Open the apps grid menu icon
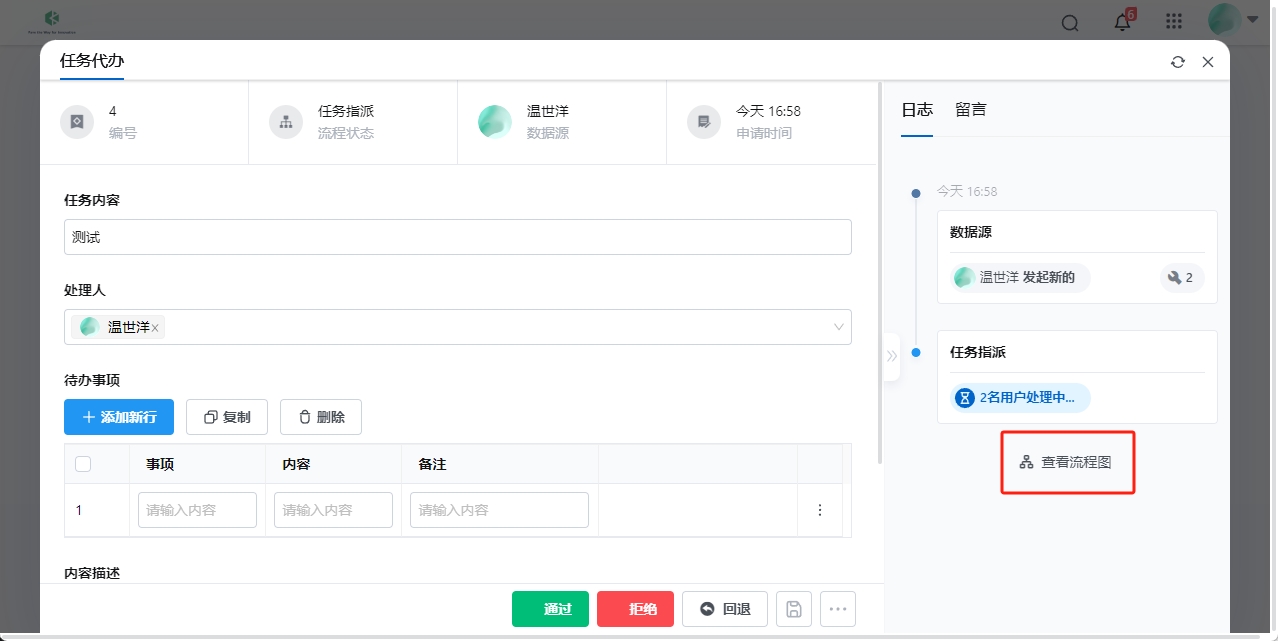This screenshot has height=641, width=1278. [x=1174, y=22]
